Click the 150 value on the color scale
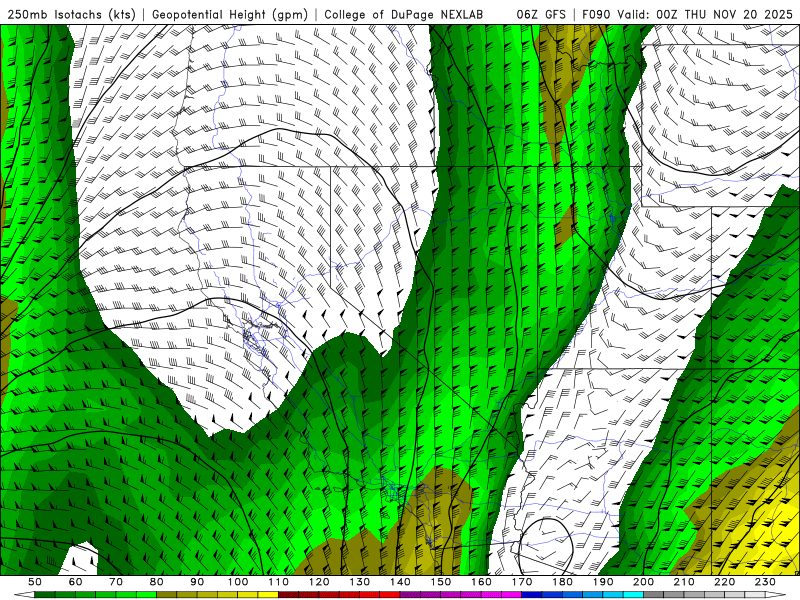 441,582
